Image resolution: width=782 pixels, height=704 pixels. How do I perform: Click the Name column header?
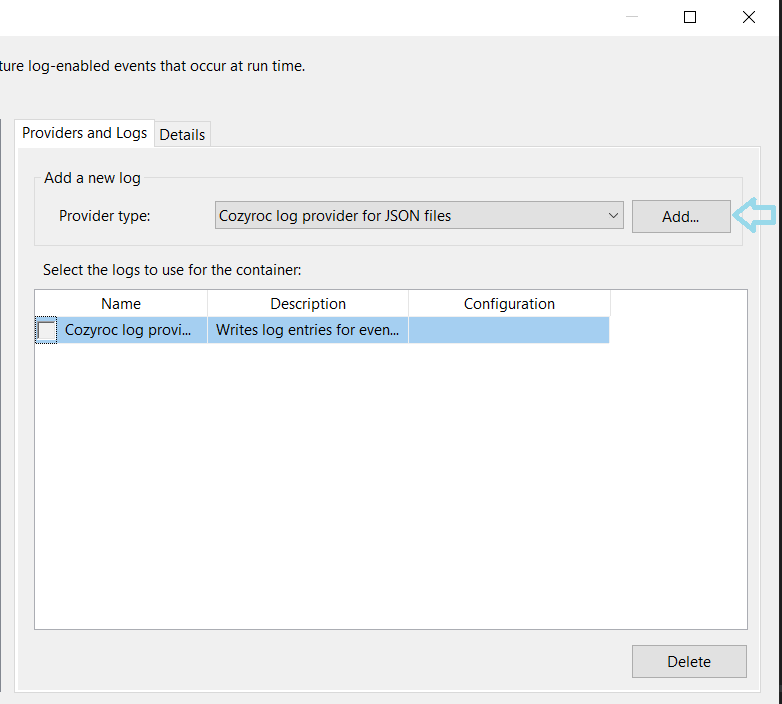click(121, 304)
